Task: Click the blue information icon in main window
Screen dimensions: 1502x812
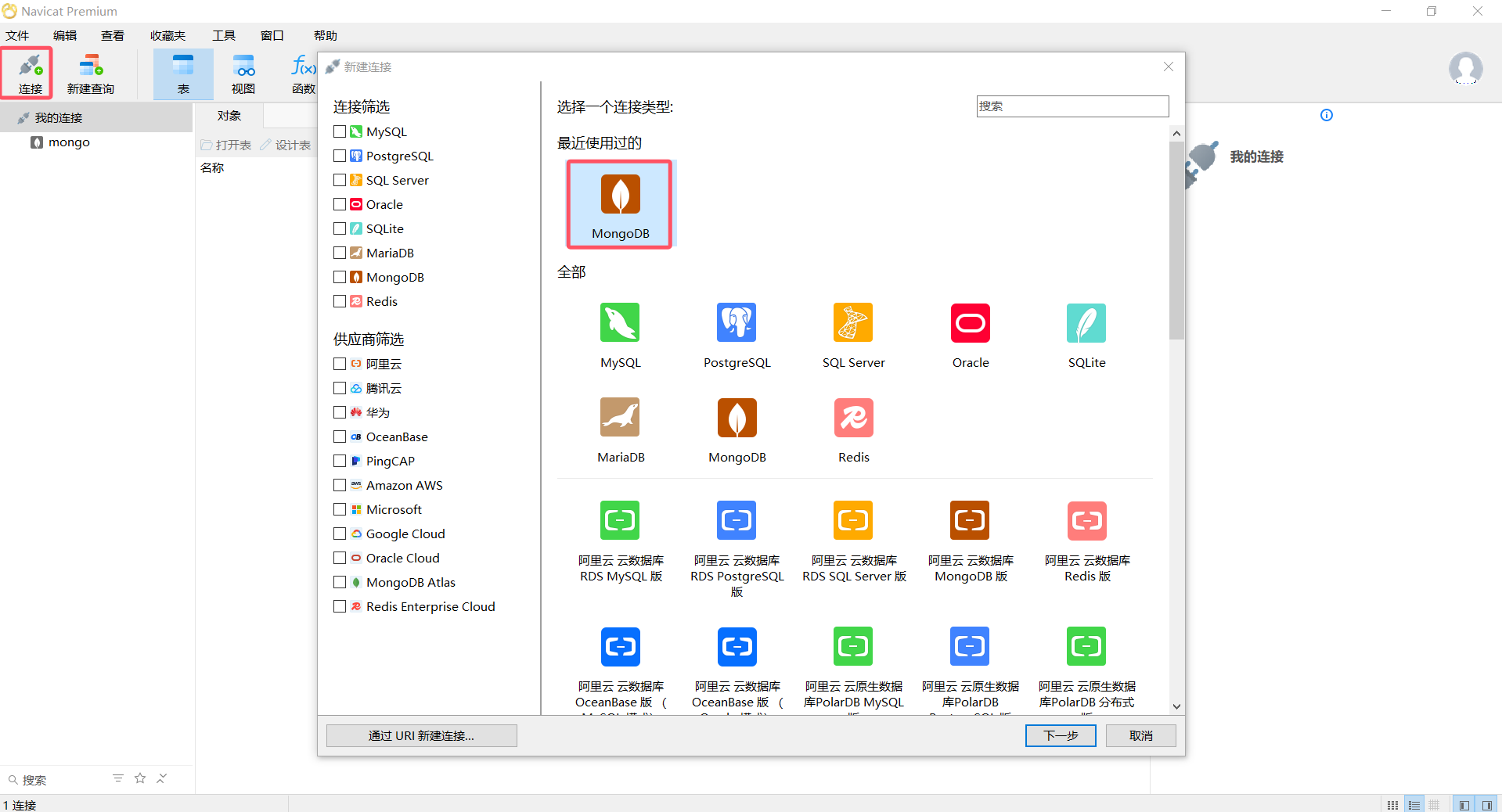Action: click(1327, 115)
